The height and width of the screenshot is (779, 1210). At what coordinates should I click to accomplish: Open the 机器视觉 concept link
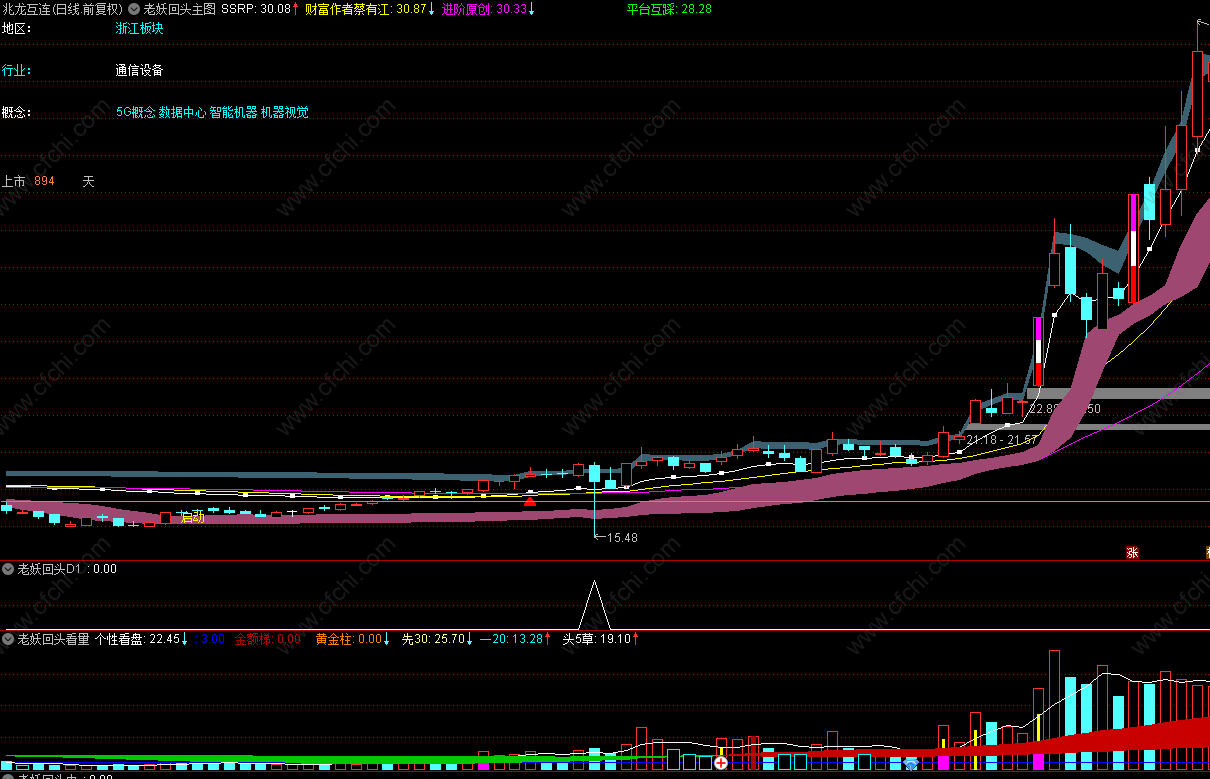pos(285,112)
